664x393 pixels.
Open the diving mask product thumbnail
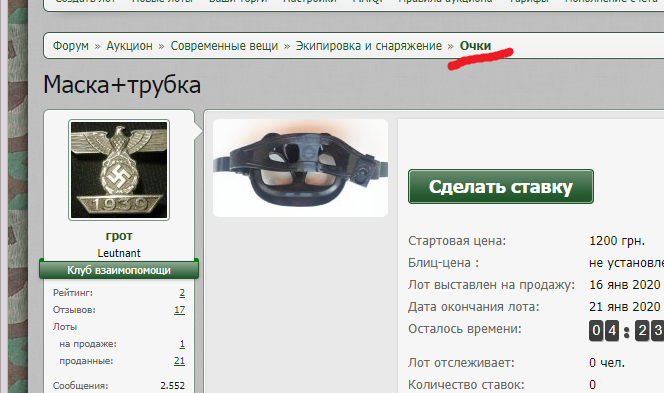(300, 168)
